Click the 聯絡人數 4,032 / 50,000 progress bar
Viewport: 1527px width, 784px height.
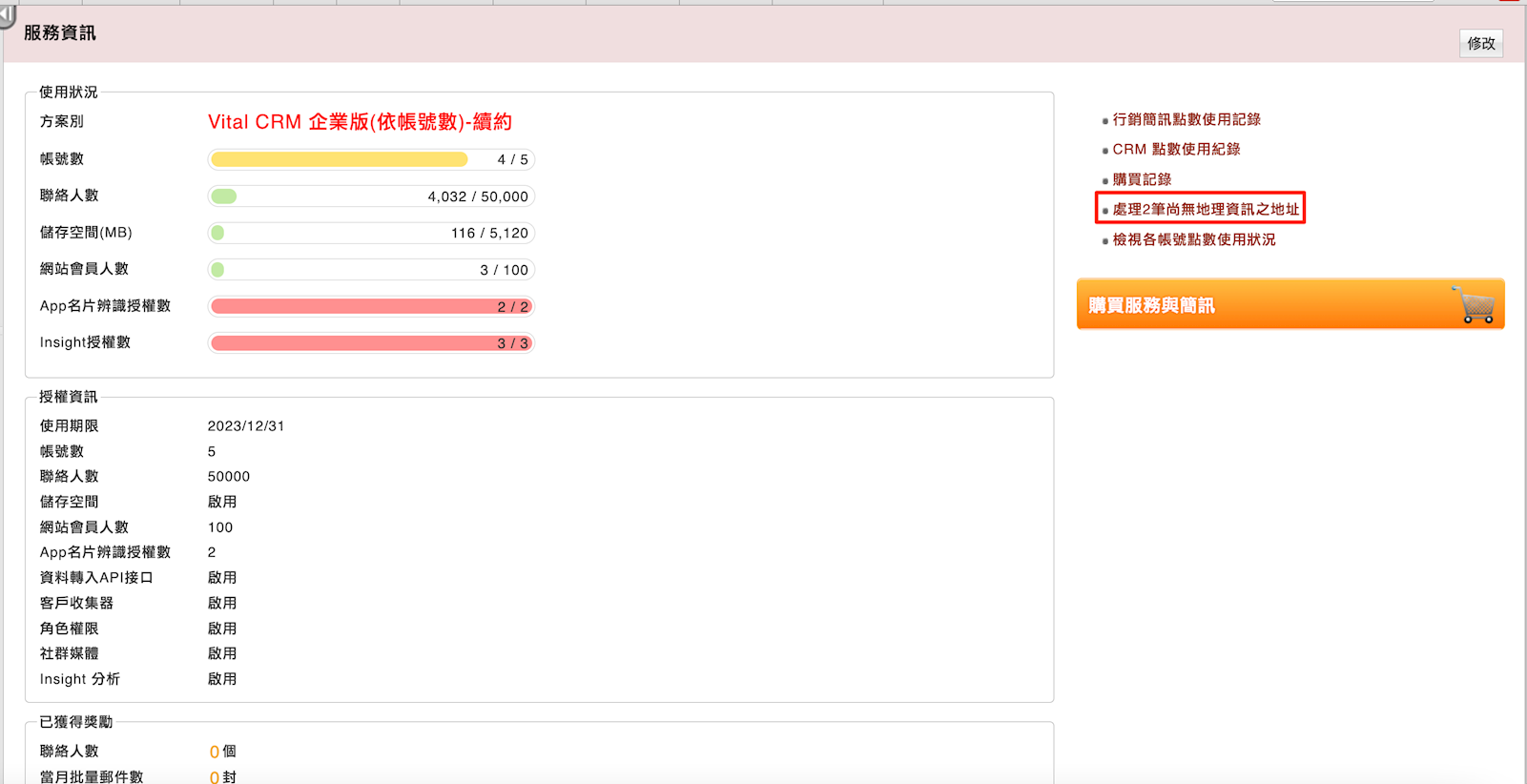click(371, 196)
